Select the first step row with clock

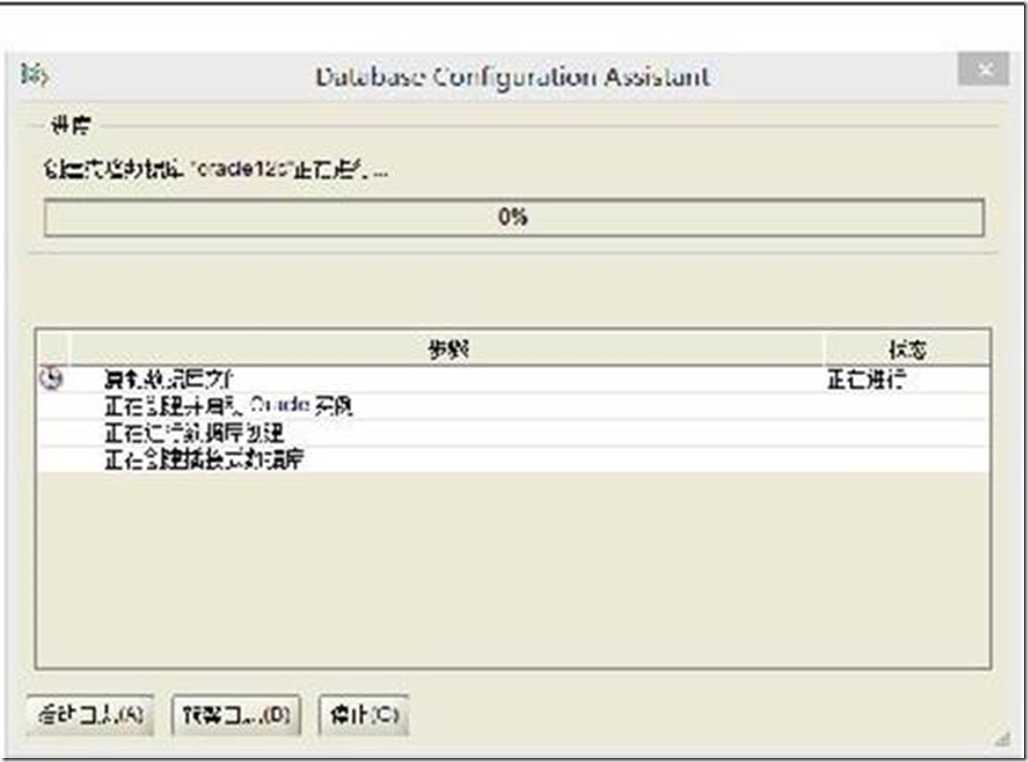513,379
